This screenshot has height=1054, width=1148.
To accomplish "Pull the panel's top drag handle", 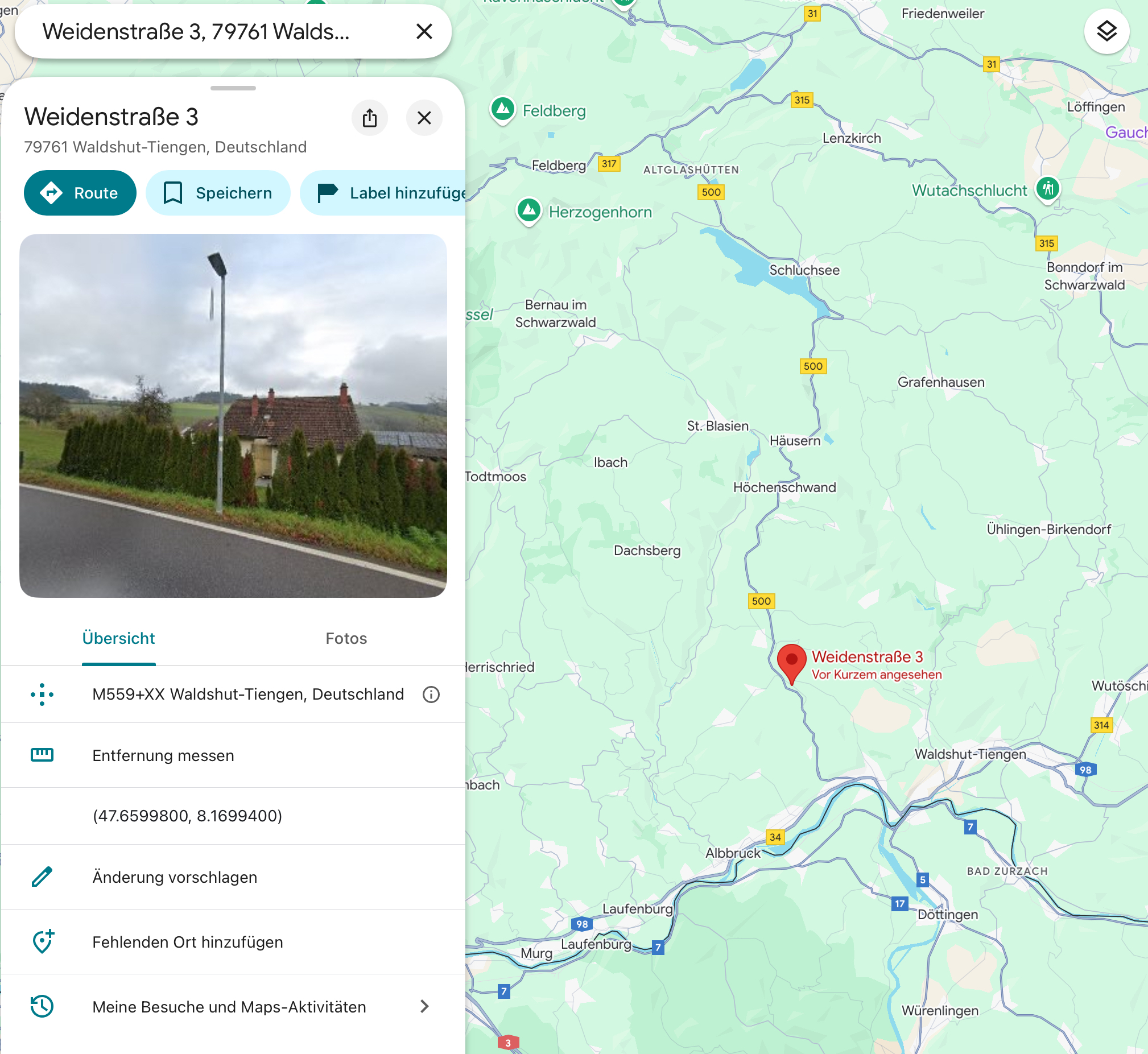I will (x=233, y=88).
